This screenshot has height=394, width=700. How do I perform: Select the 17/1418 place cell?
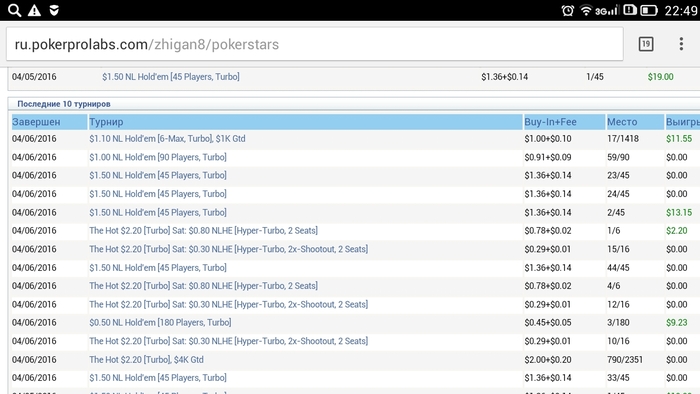point(623,139)
